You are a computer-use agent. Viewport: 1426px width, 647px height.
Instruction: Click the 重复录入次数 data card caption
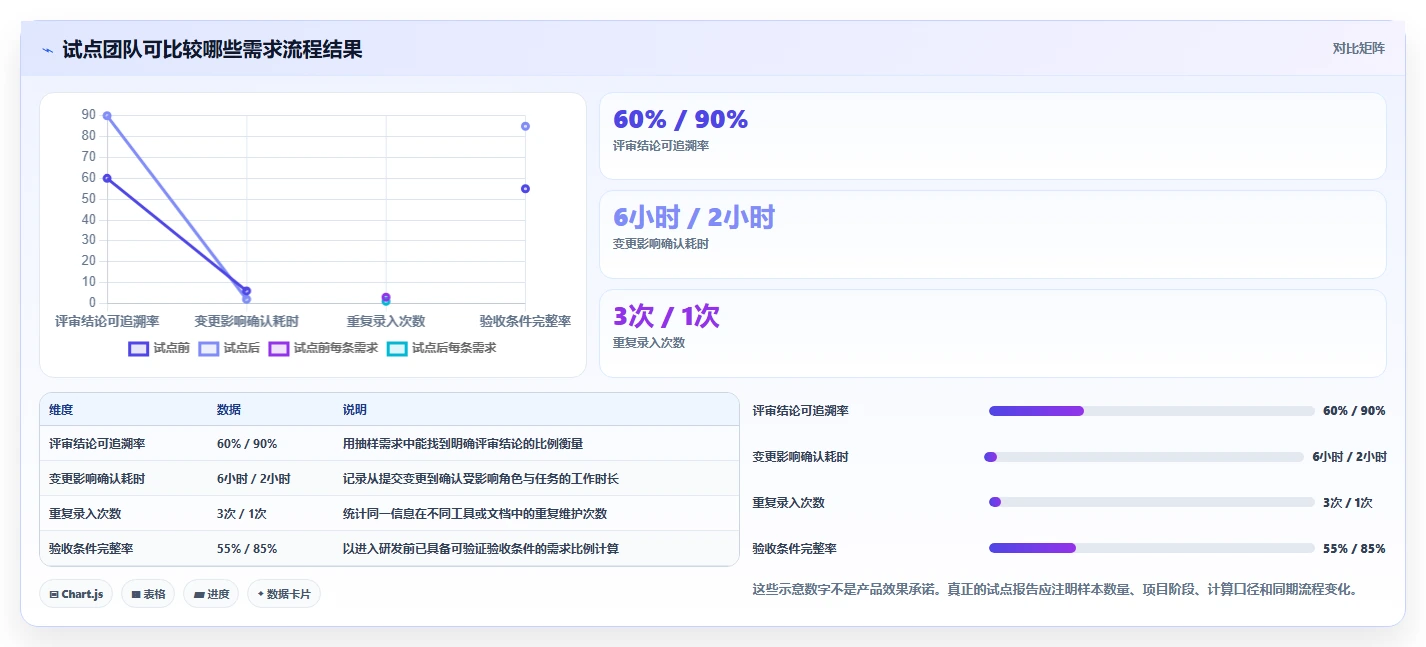point(649,342)
